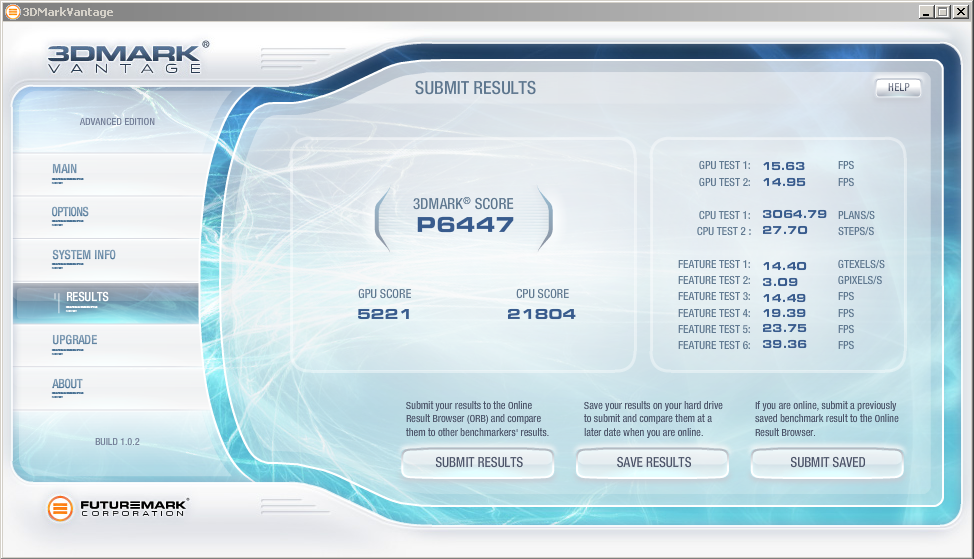Click the GPU score value 5221
Image resolution: width=974 pixels, height=559 pixels.
[384, 314]
